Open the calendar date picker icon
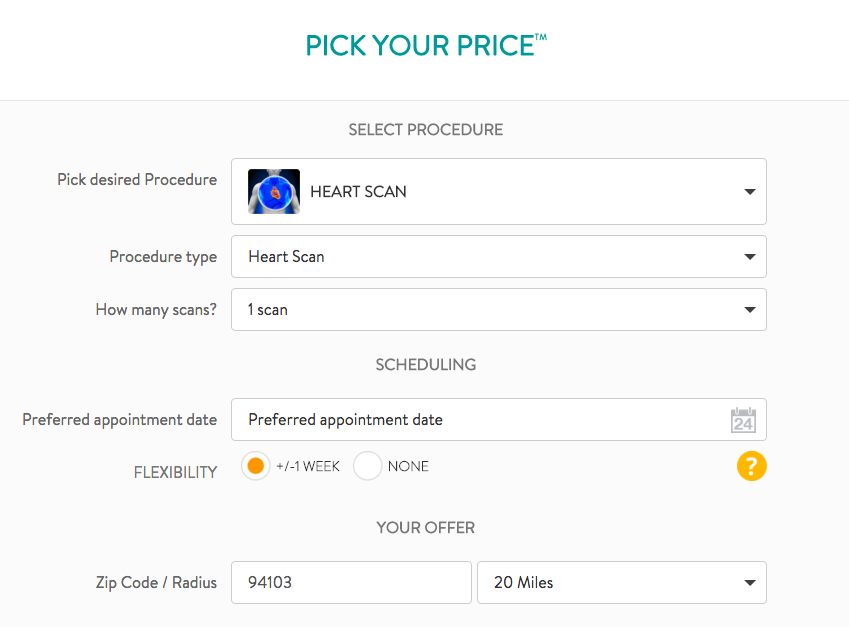This screenshot has width=849, height=627. coord(743,420)
